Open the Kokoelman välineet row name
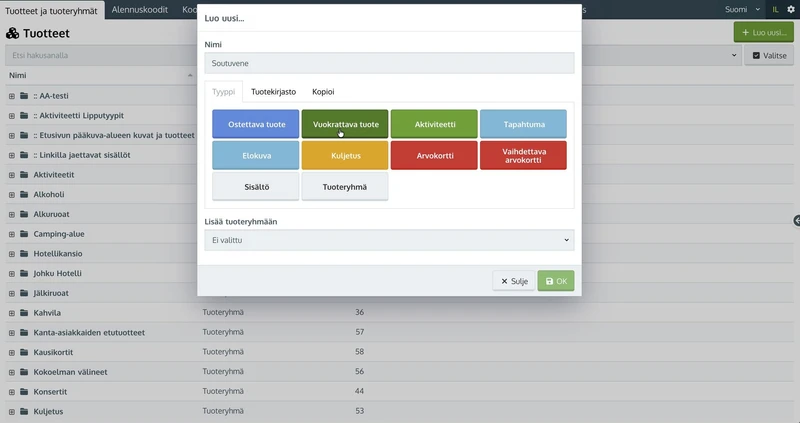The image size is (800, 423). click(70, 372)
